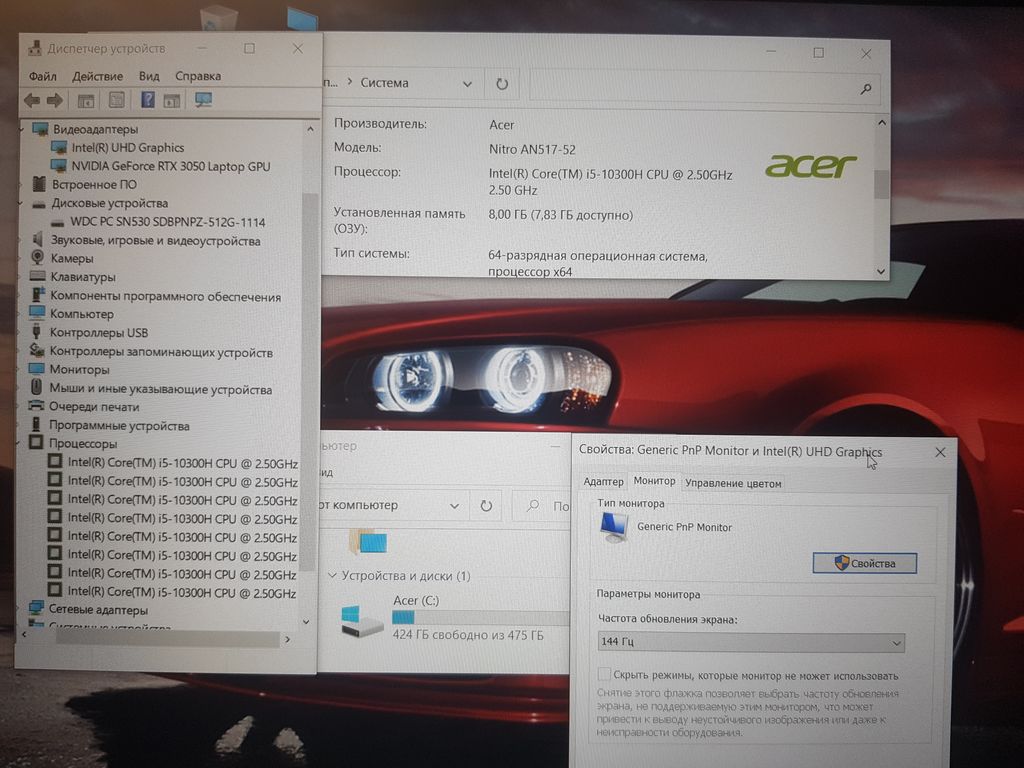Select the Acer (C:) drive icon

pos(361,621)
